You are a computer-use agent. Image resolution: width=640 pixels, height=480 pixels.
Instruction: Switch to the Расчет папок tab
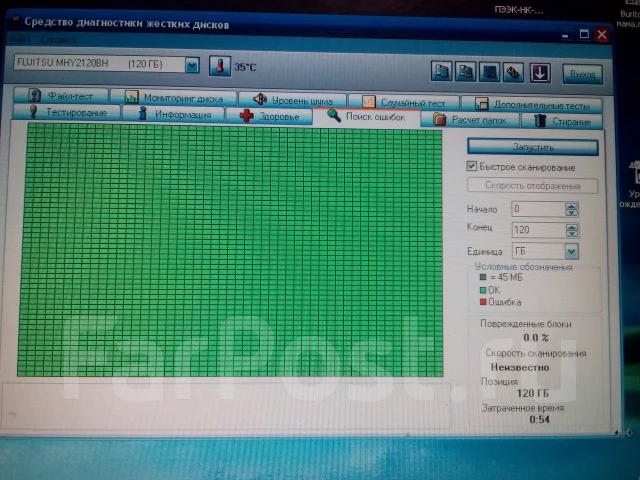point(470,120)
